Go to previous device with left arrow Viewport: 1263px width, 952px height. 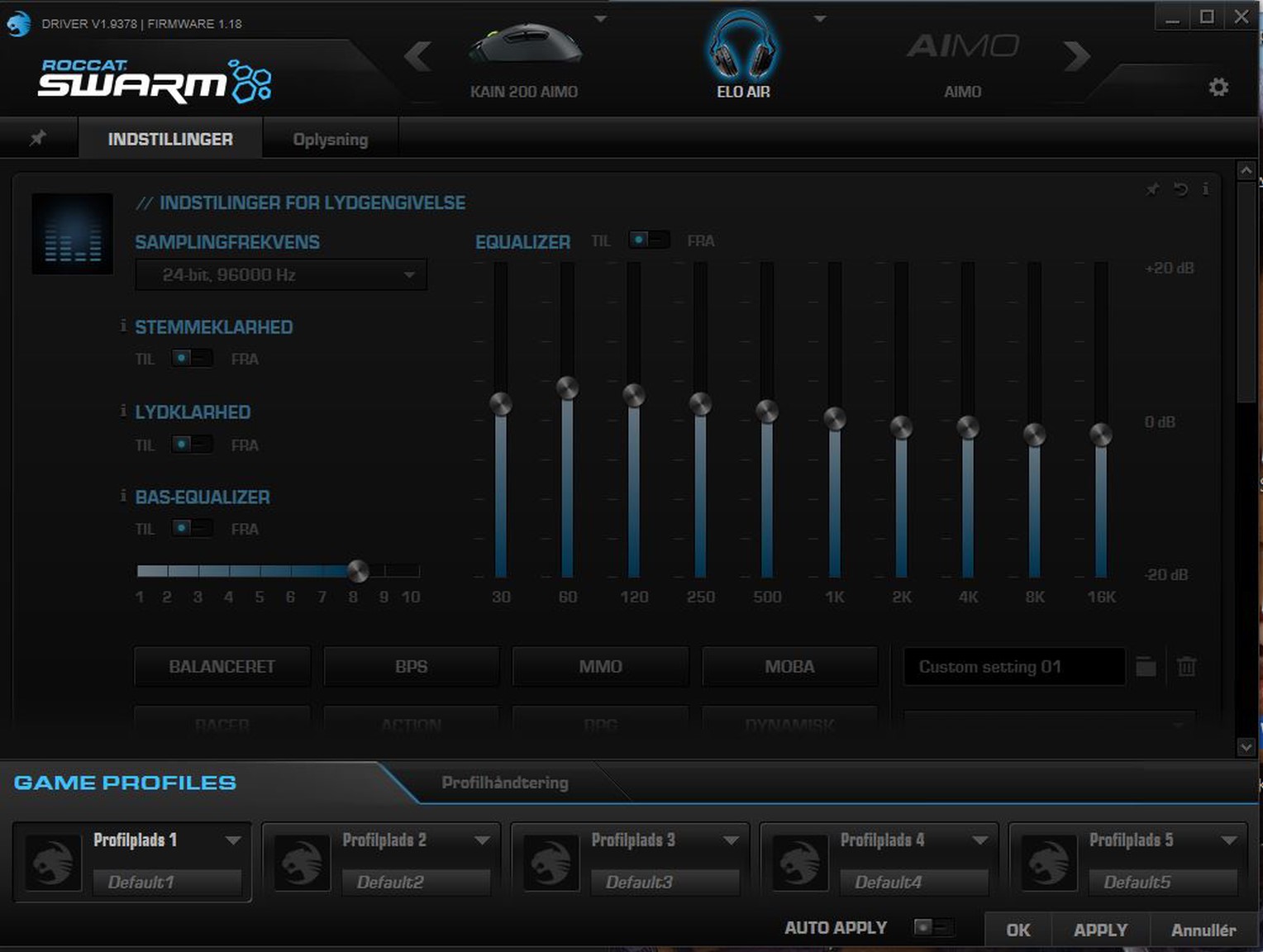pyautogui.click(x=418, y=56)
